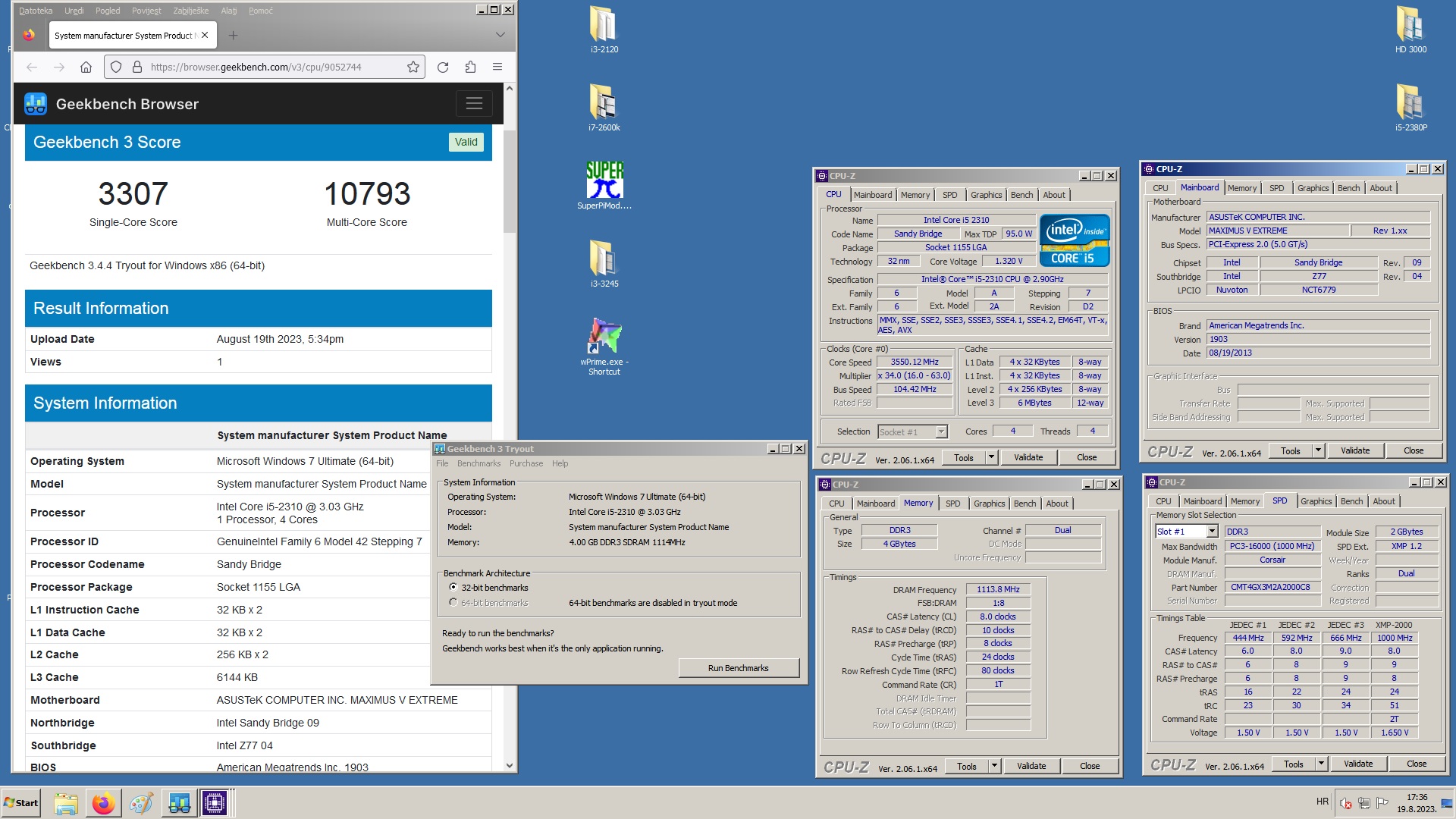Image resolution: width=1456 pixels, height=819 pixels.
Task: Click the Geekbench Browser logo icon
Action: 36,104
